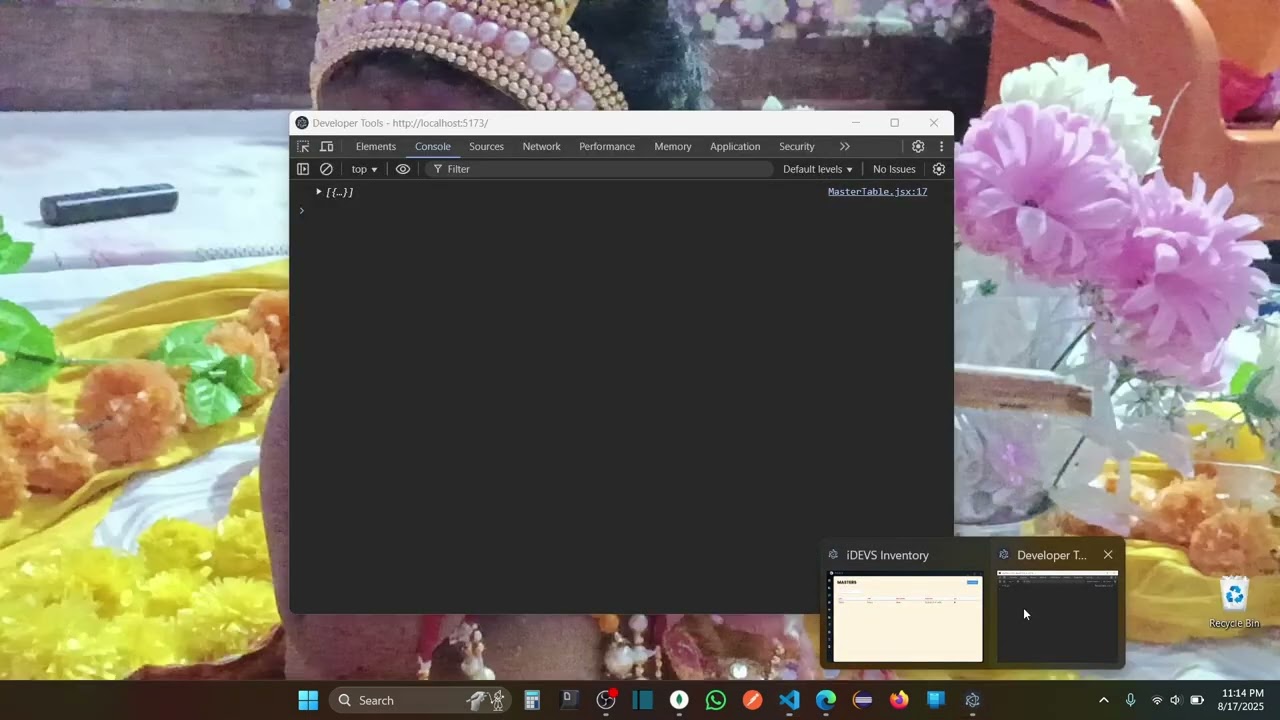The image size is (1280, 720).
Task: Select the Developer Tools window preview thumbnail
Action: [x=1057, y=616]
